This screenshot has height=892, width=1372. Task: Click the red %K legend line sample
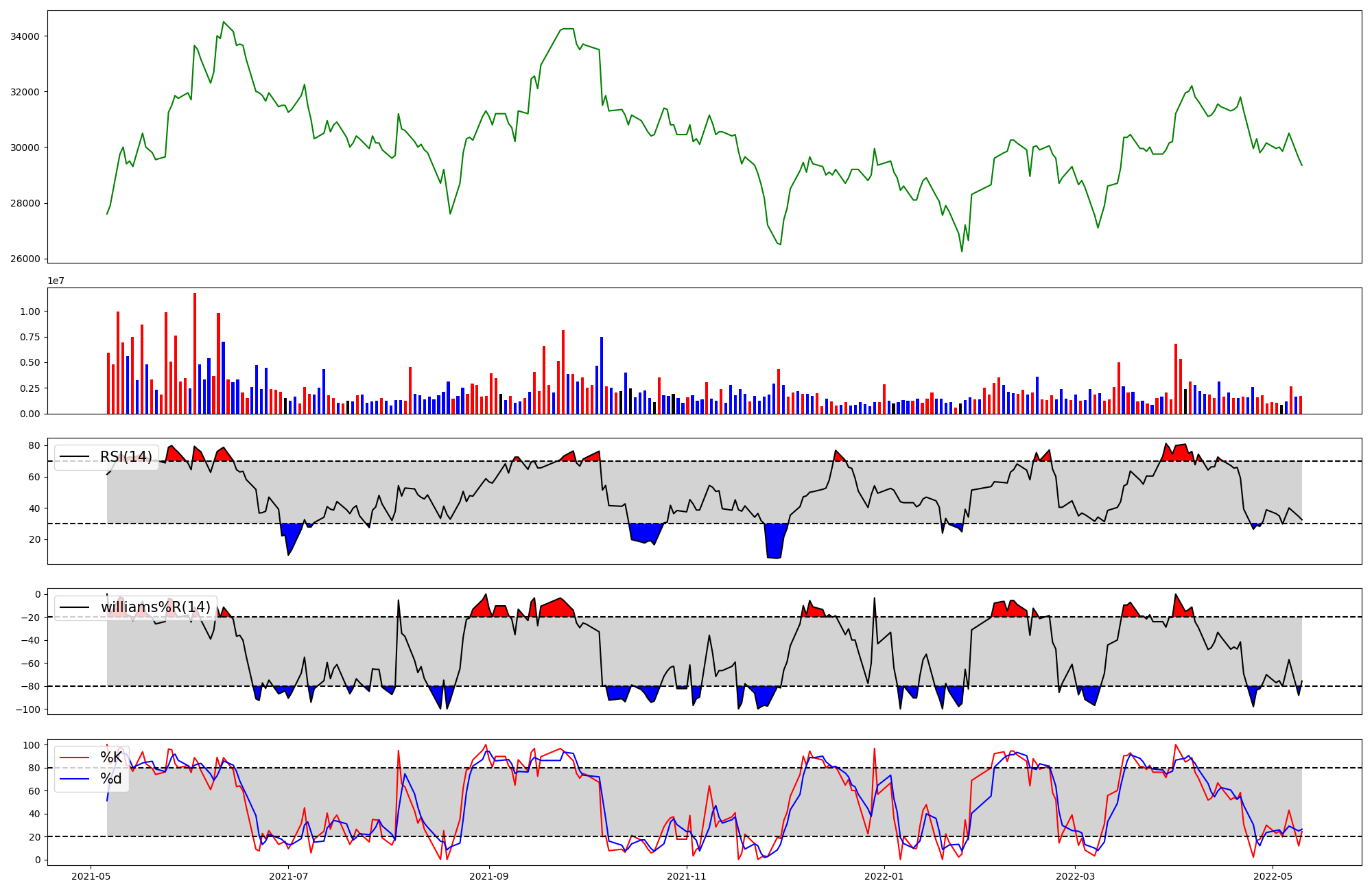click(x=75, y=758)
